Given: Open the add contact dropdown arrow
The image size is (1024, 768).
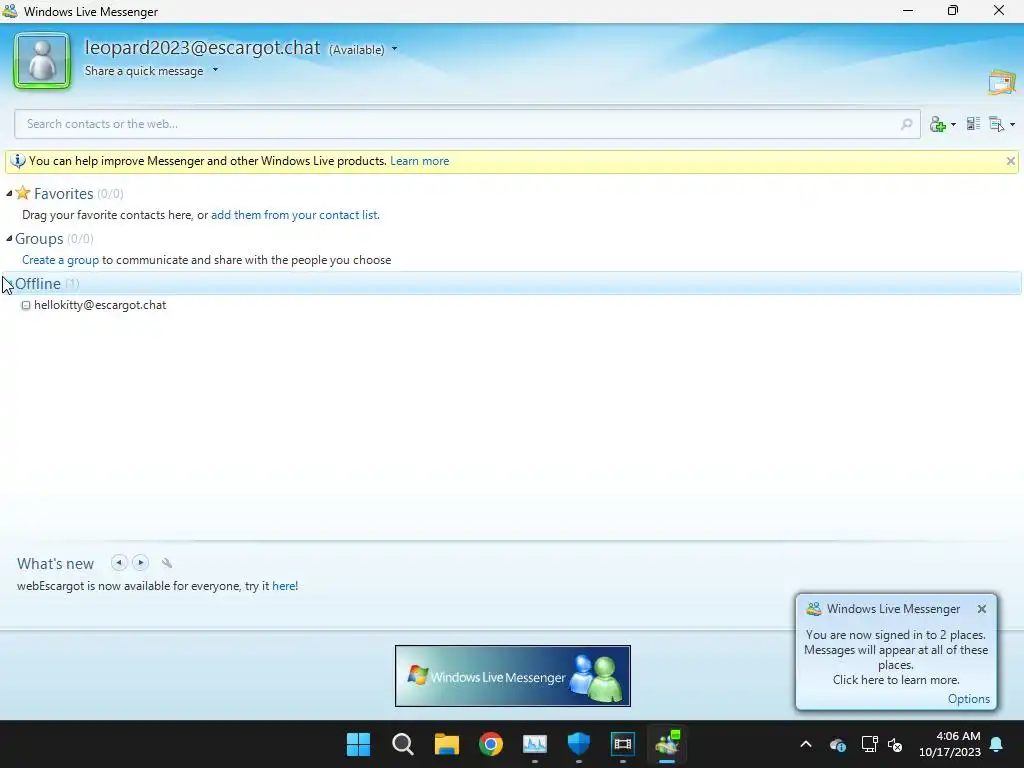Looking at the screenshot, I should (x=953, y=124).
